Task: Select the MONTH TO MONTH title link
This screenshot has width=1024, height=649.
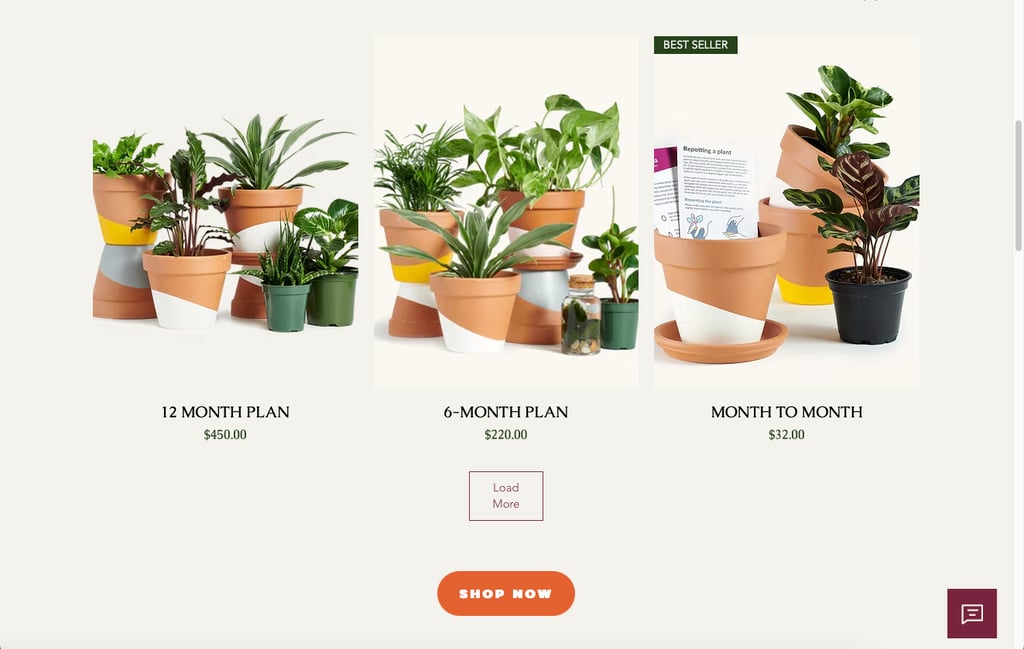Action: coord(787,412)
